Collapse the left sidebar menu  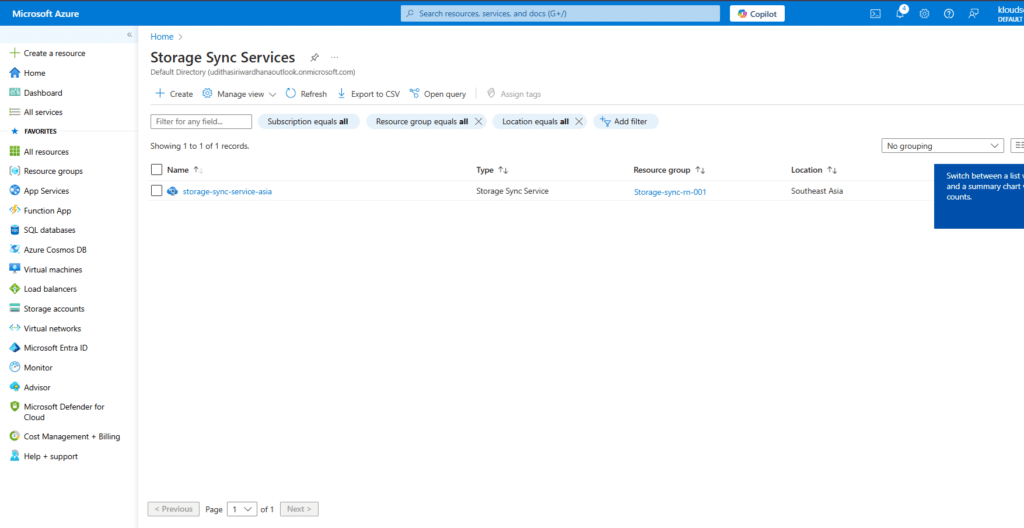pos(129,35)
